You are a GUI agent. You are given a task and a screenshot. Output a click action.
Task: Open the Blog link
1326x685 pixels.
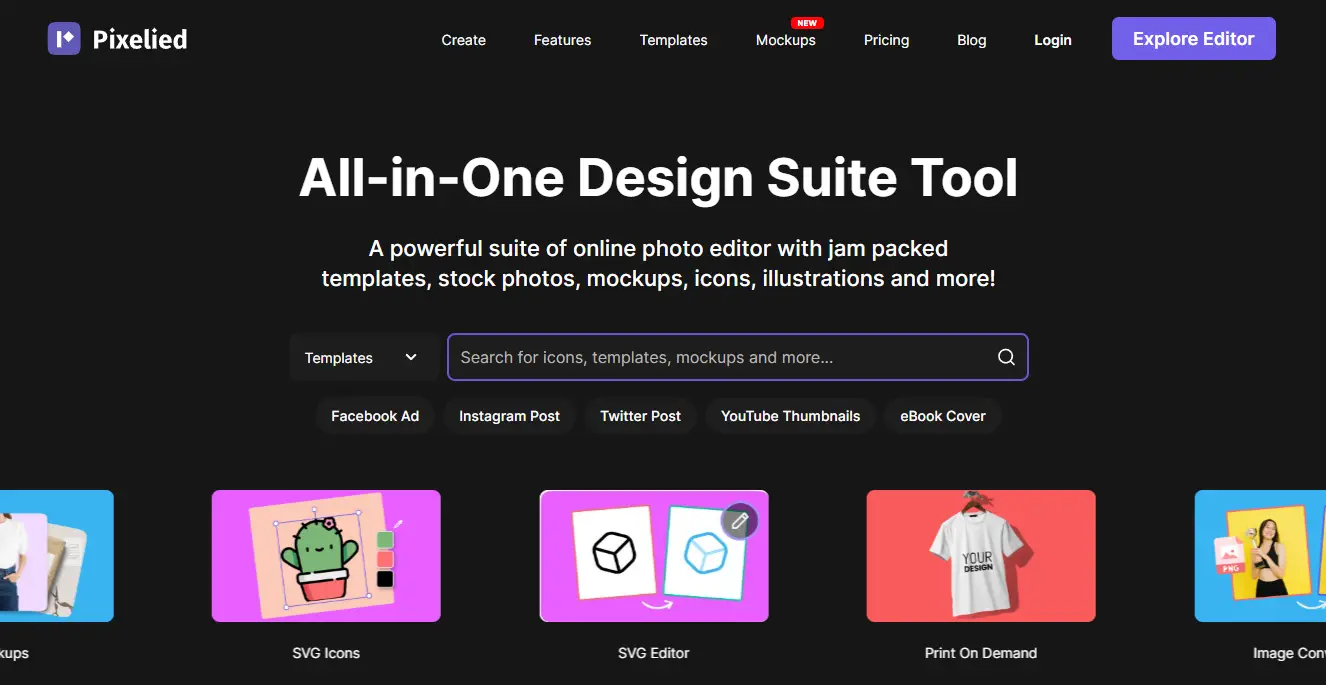tap(972, 40)
